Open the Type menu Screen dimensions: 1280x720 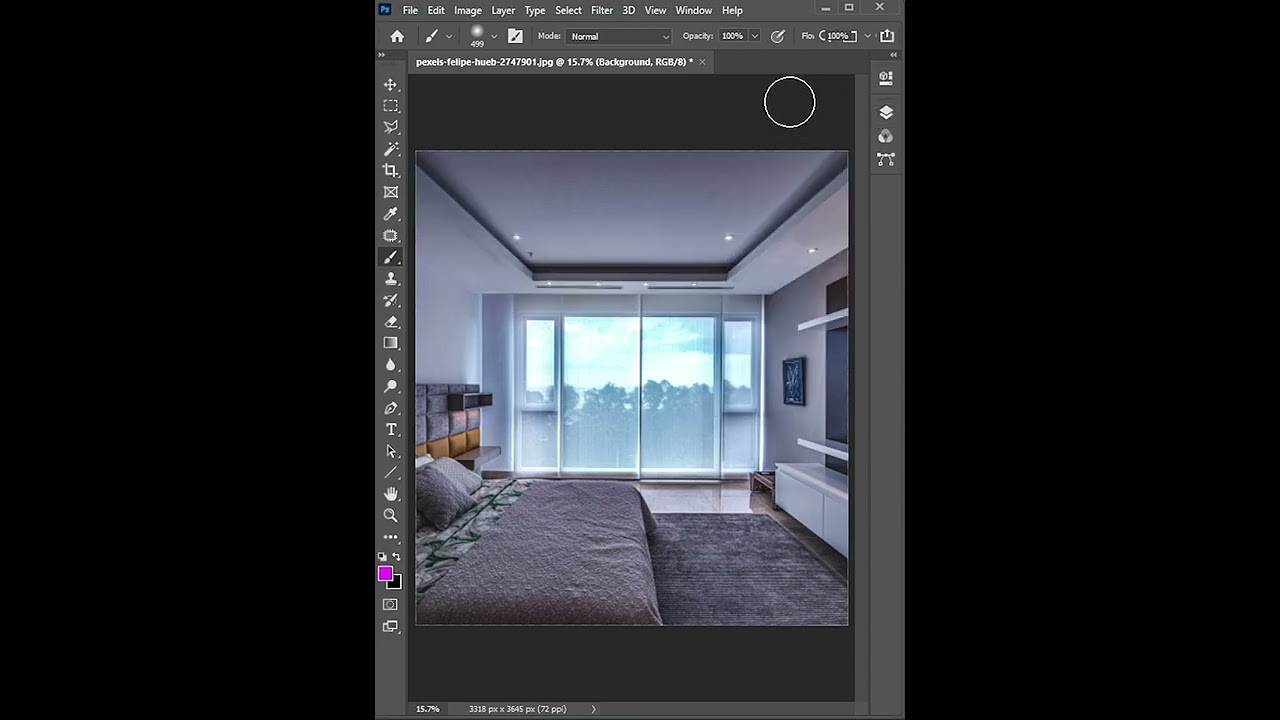(x=535, y=10)
